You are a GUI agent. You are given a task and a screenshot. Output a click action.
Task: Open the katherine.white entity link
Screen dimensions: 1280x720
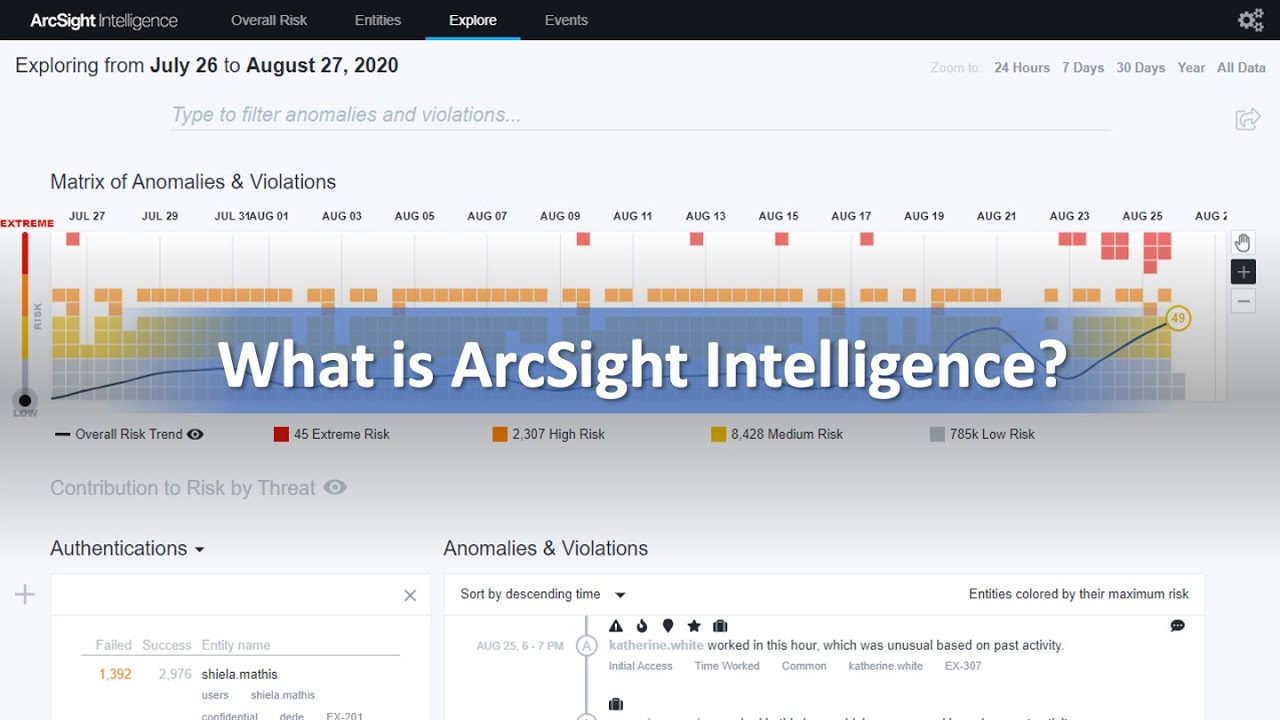[656, 645]
